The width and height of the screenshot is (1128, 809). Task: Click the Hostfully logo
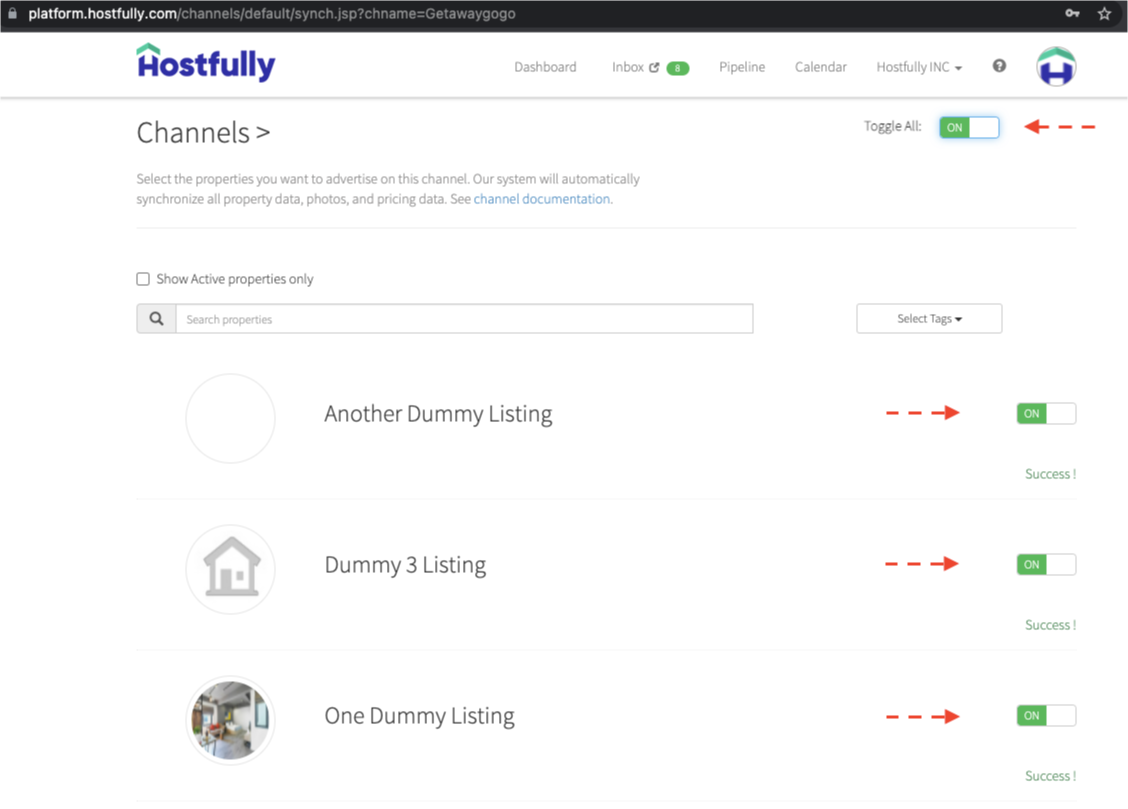206,63
